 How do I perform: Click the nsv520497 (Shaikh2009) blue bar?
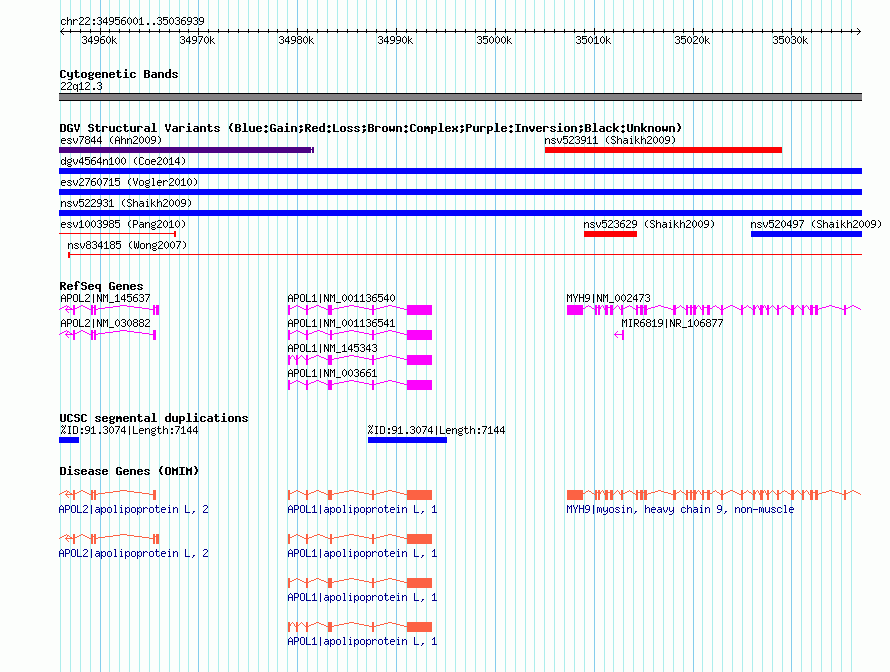point(806,234)
